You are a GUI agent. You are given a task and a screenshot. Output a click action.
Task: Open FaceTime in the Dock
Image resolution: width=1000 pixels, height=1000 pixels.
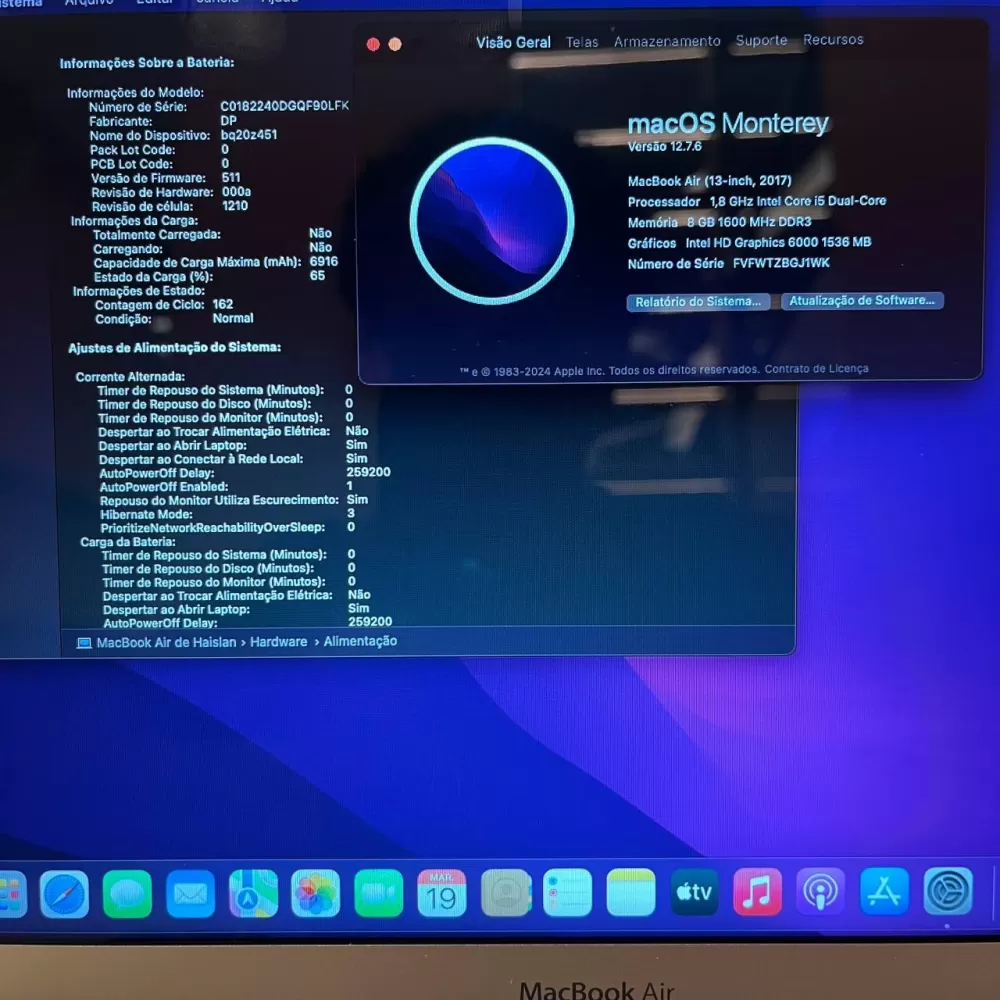(x=379, y=893)
